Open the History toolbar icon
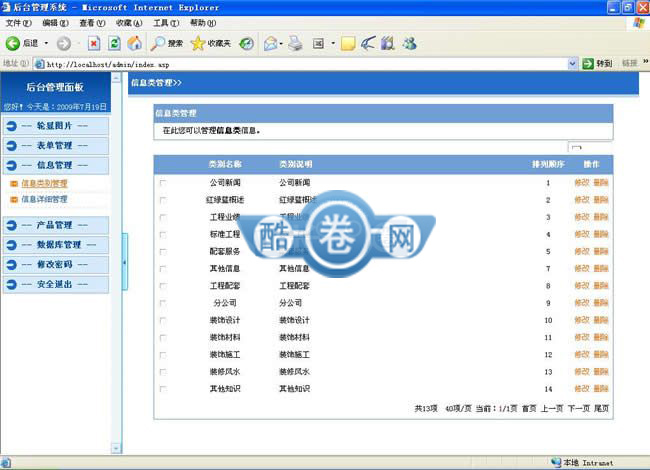 coord(247,44)
